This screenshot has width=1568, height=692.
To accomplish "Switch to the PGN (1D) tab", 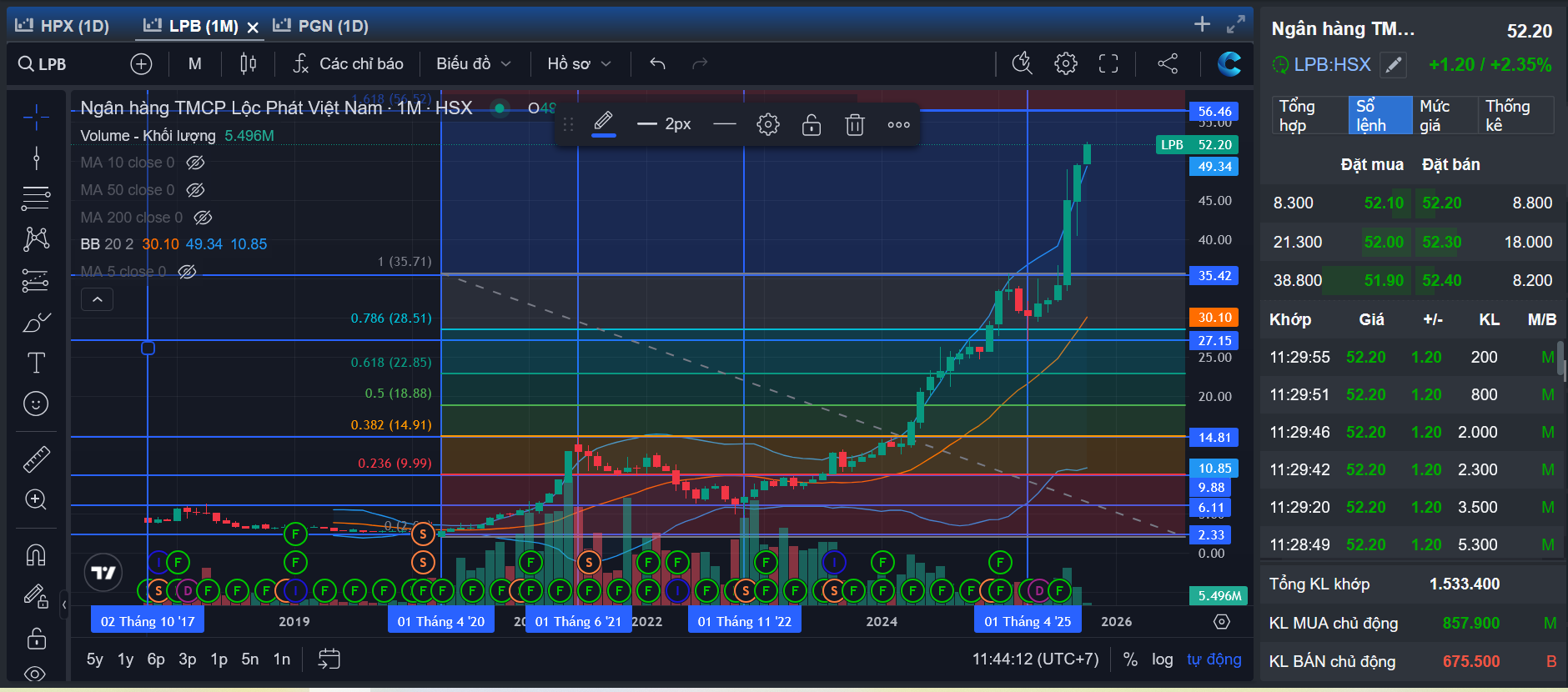I will coord(321,26).
